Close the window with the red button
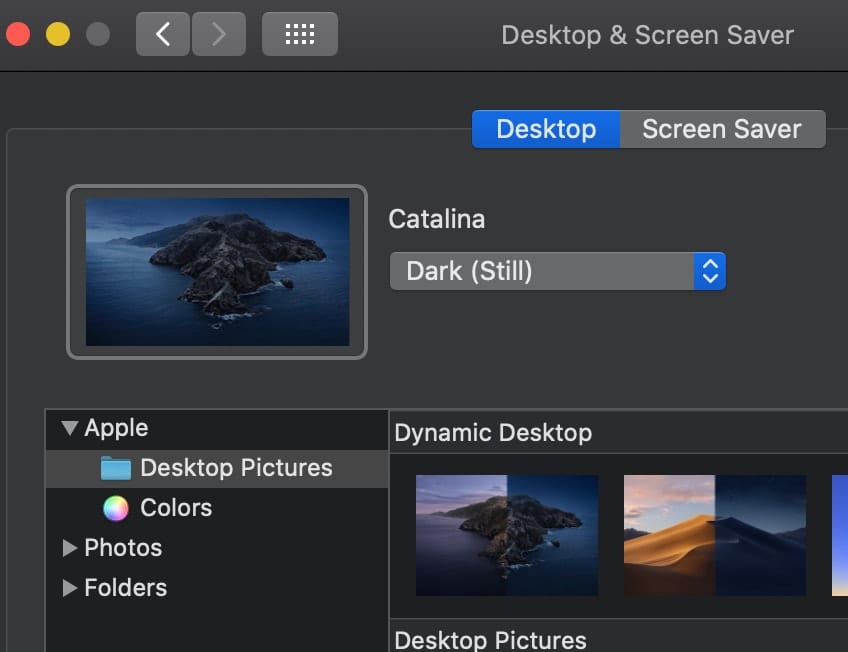Image resolution: width=848 pixels, height=652 pixels. [x=18, y=35]
